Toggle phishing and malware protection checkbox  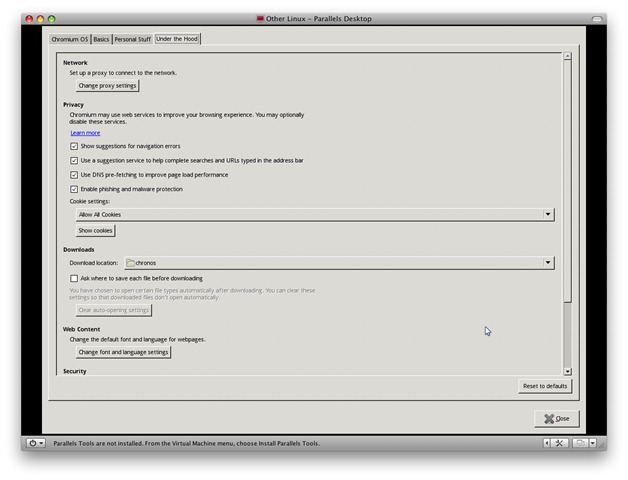click(x=74, y=189)
